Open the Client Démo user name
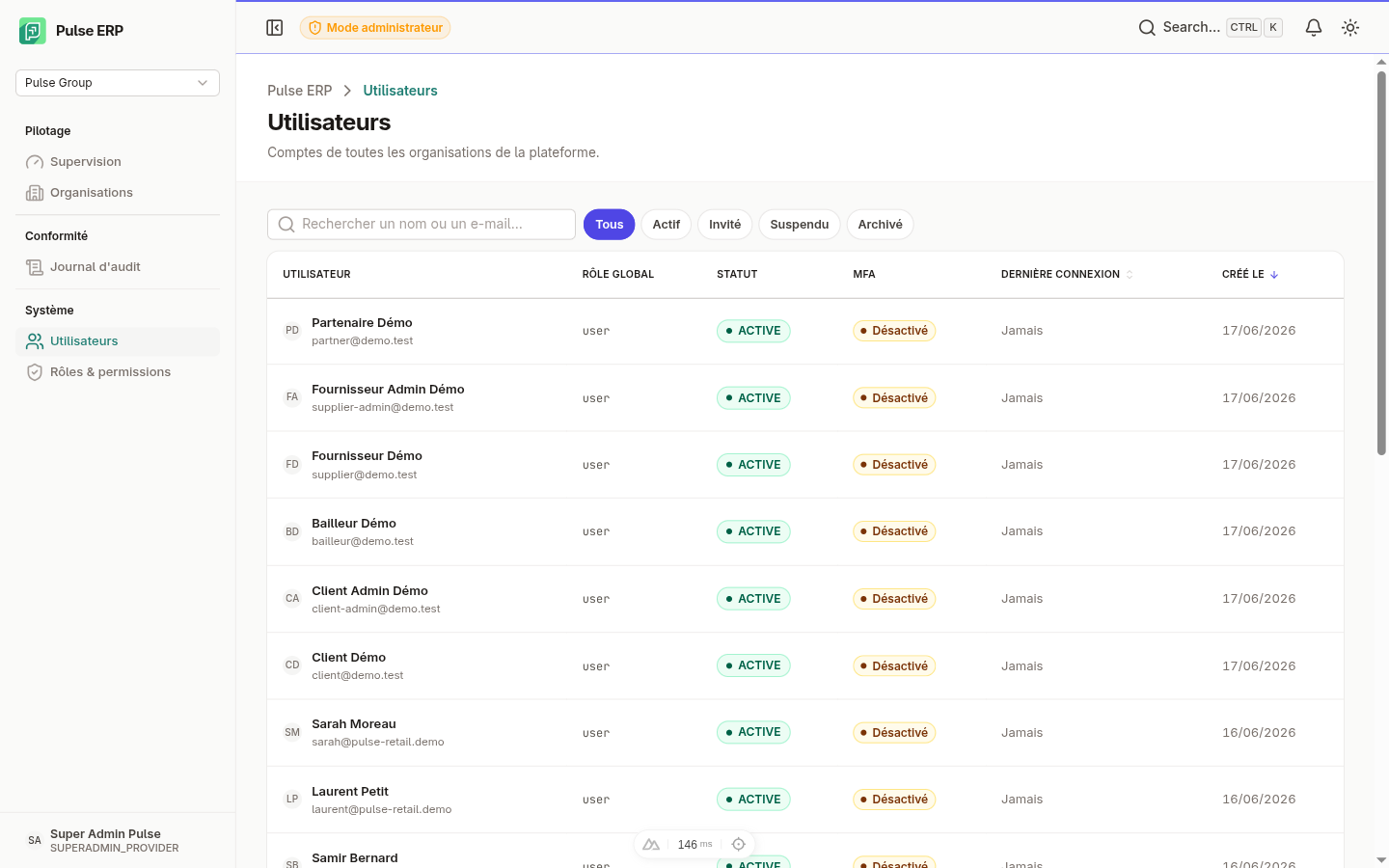Viewport: 1389px width, 868px height. tap(348, 658)
